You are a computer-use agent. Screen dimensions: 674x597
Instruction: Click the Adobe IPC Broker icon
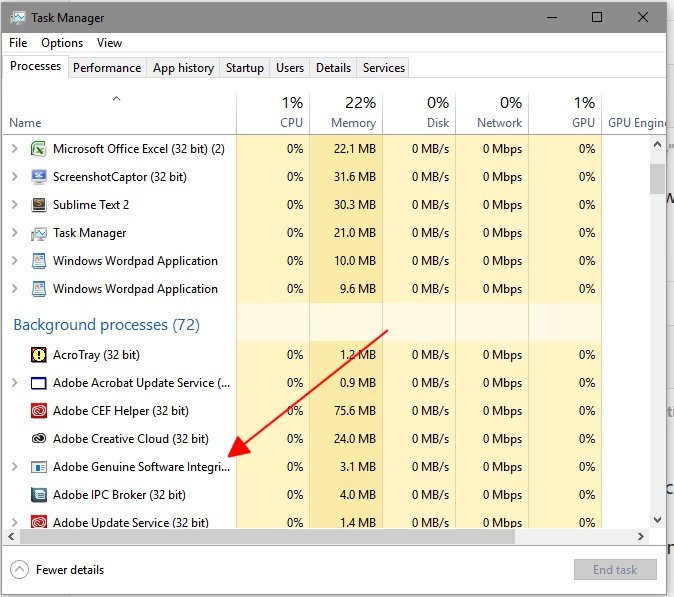tap(39, 495)
